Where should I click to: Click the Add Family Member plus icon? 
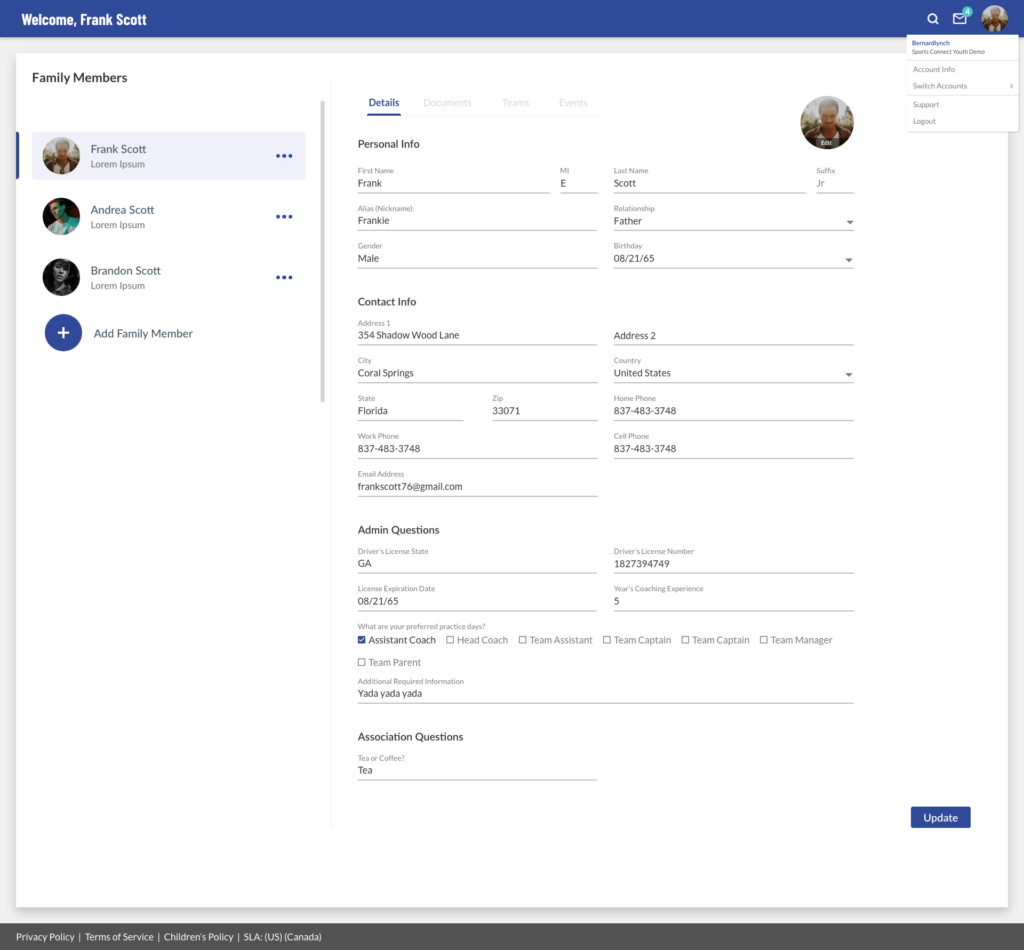[63, 333]
